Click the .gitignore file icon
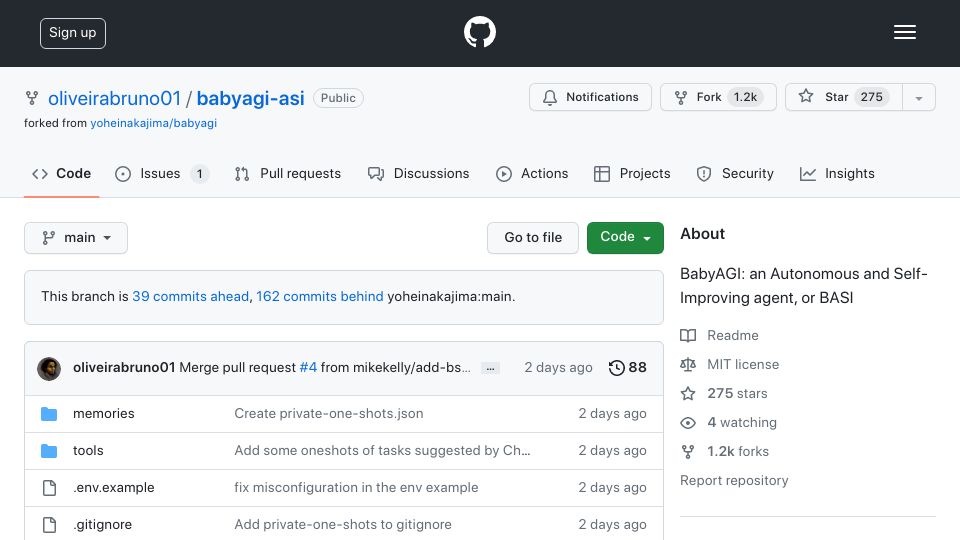The image size is (960, 540). click(49, 525)
